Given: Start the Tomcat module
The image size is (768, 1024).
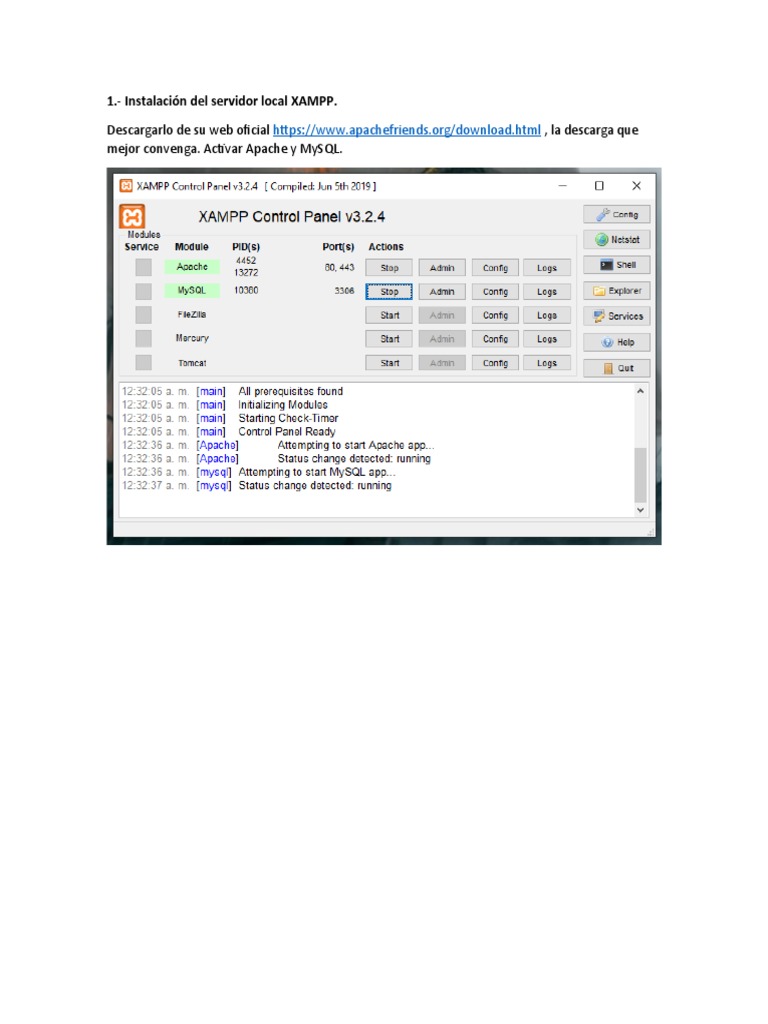Looking at the screenshot, I should click(x=389, y=363).
